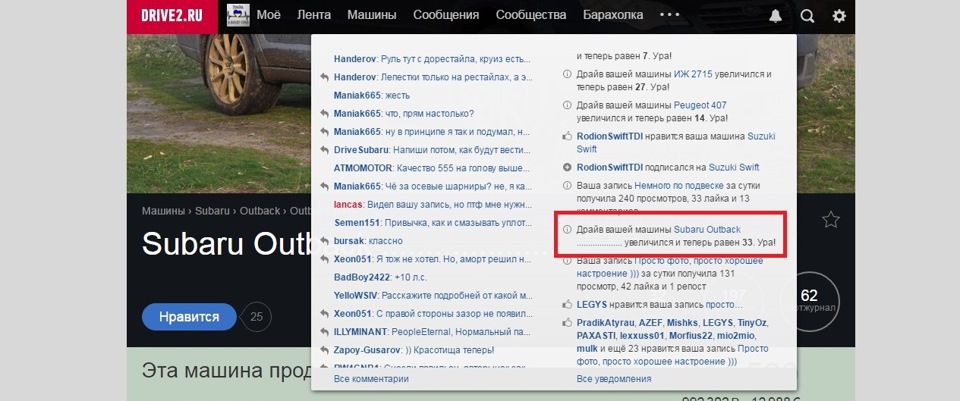Open ATMOMOTOR comment Качество 555
The height and width of the screenshot is (401, 960).
(x=432, y=168)
